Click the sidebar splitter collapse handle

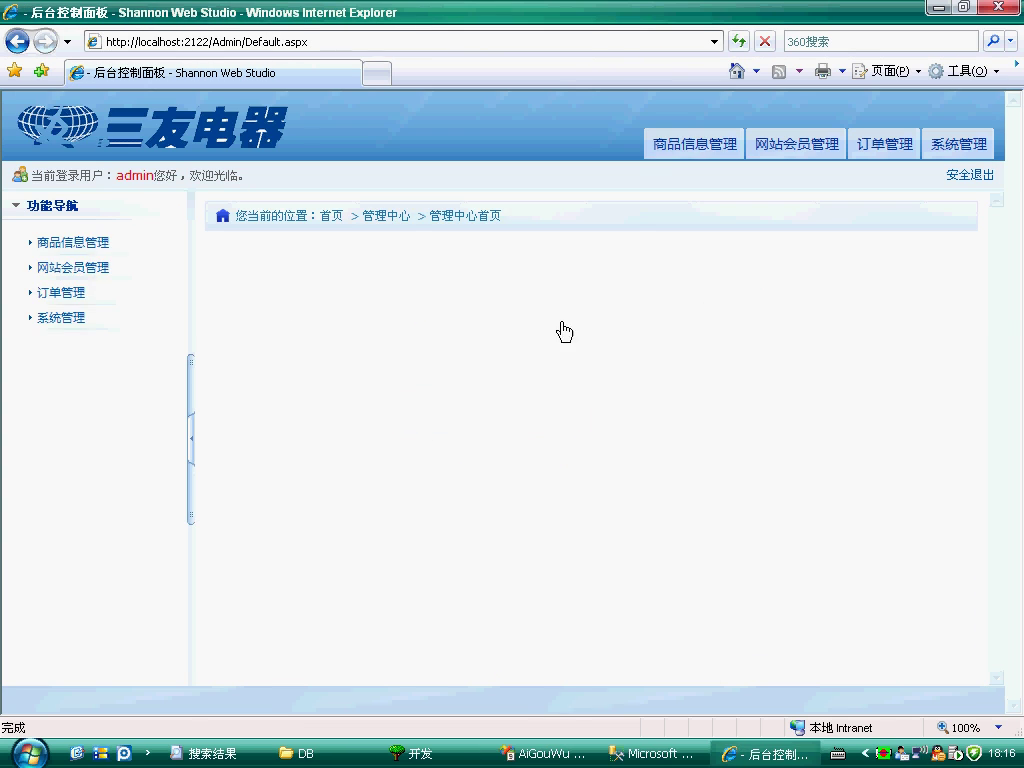coord(191,438)
